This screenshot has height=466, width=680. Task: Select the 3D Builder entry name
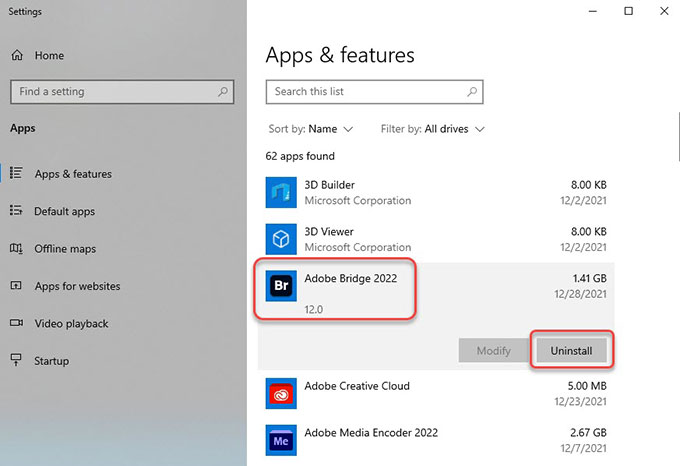click(329, 185)
